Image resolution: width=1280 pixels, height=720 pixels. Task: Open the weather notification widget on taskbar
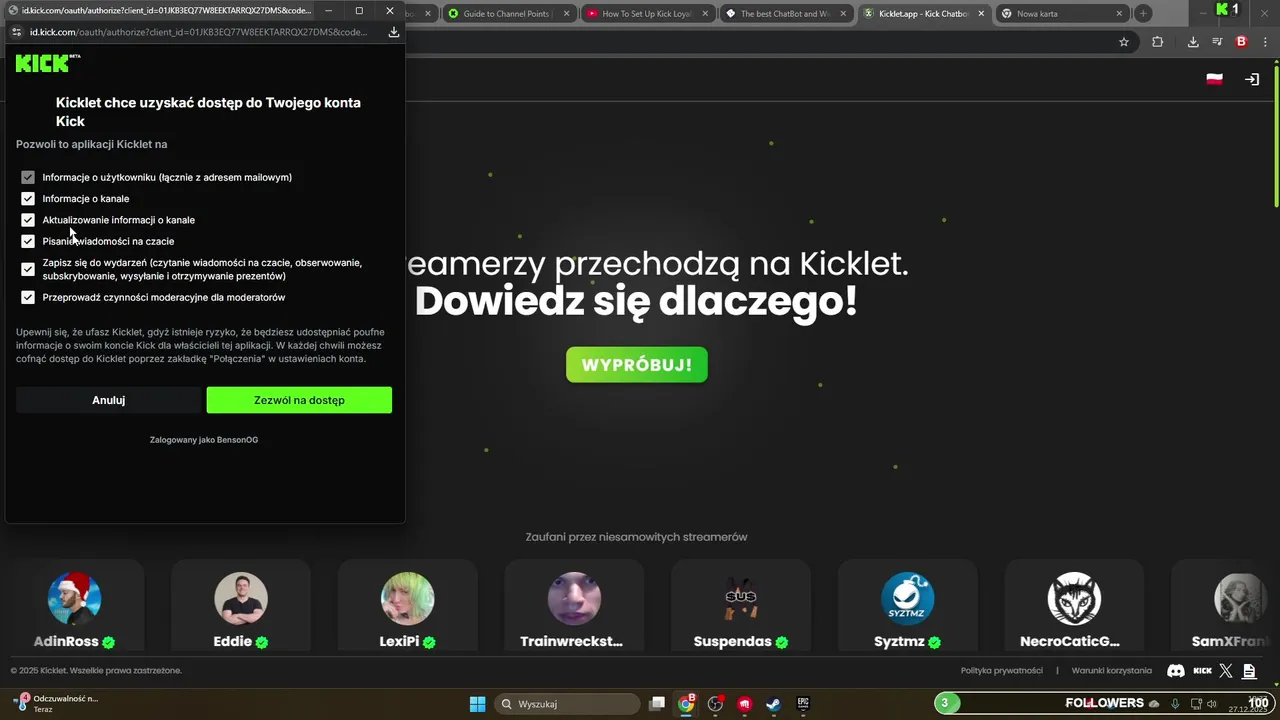(58, 704)
